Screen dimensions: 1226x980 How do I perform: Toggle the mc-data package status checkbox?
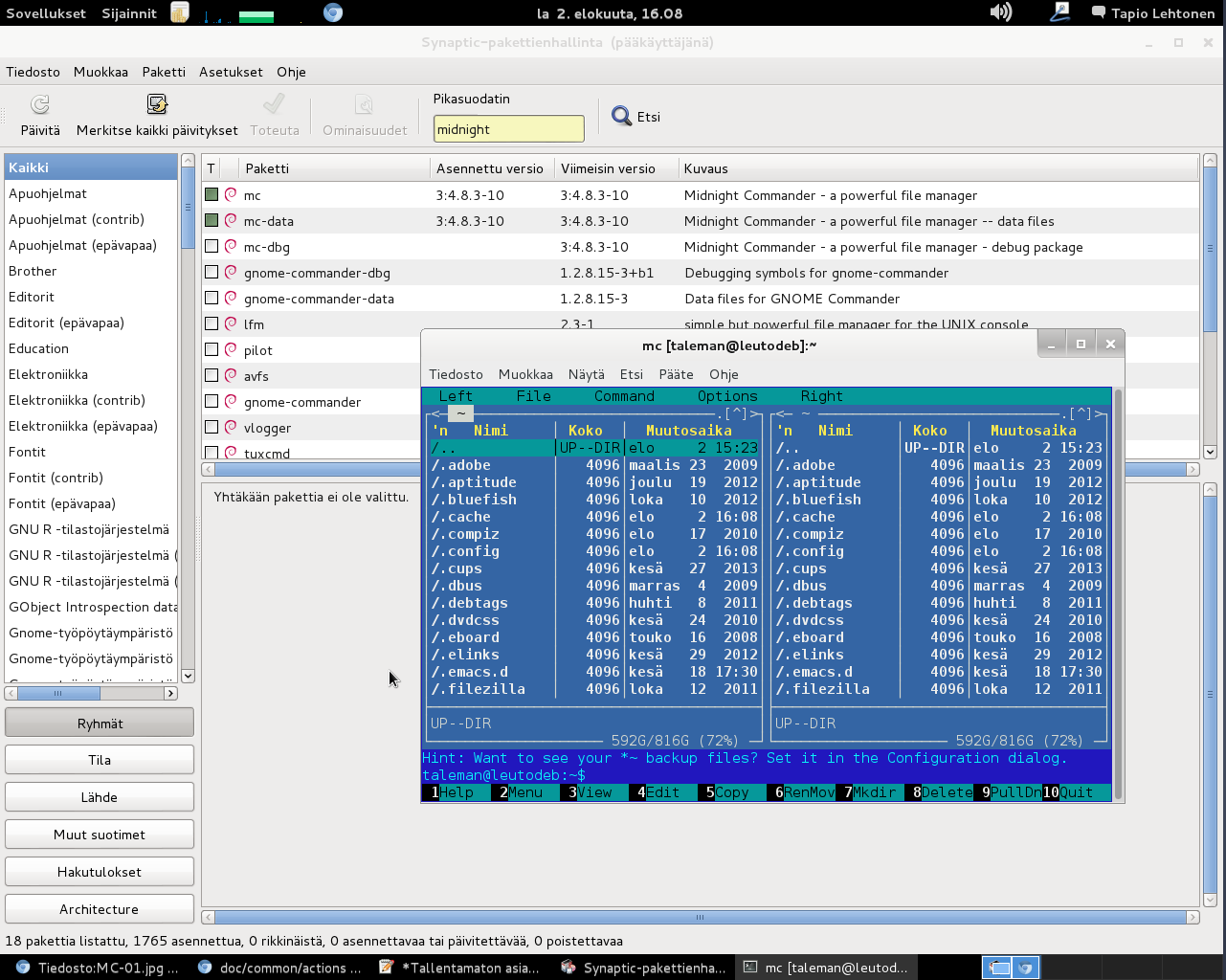point(212,220)
